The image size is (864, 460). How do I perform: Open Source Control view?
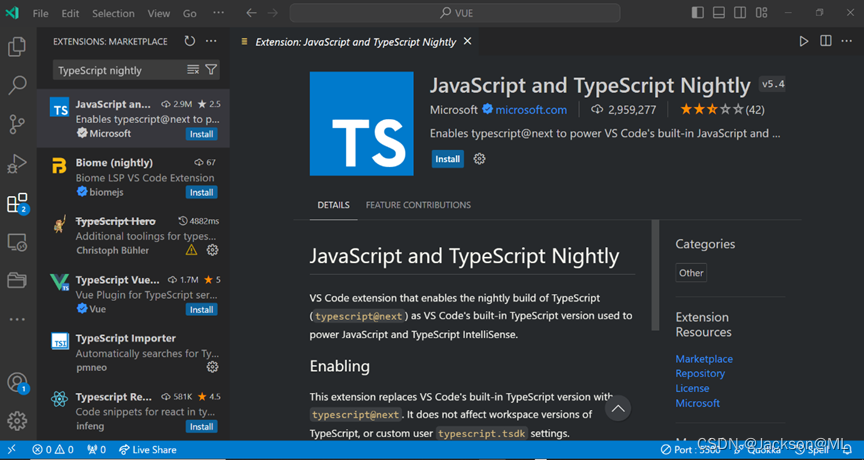pyautogui.click(x=17, y=125)
